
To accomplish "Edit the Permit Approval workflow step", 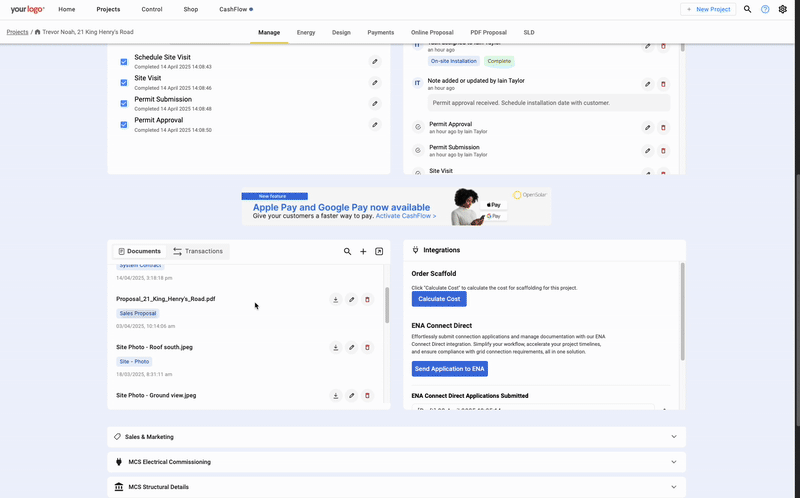I will (375, 125).
